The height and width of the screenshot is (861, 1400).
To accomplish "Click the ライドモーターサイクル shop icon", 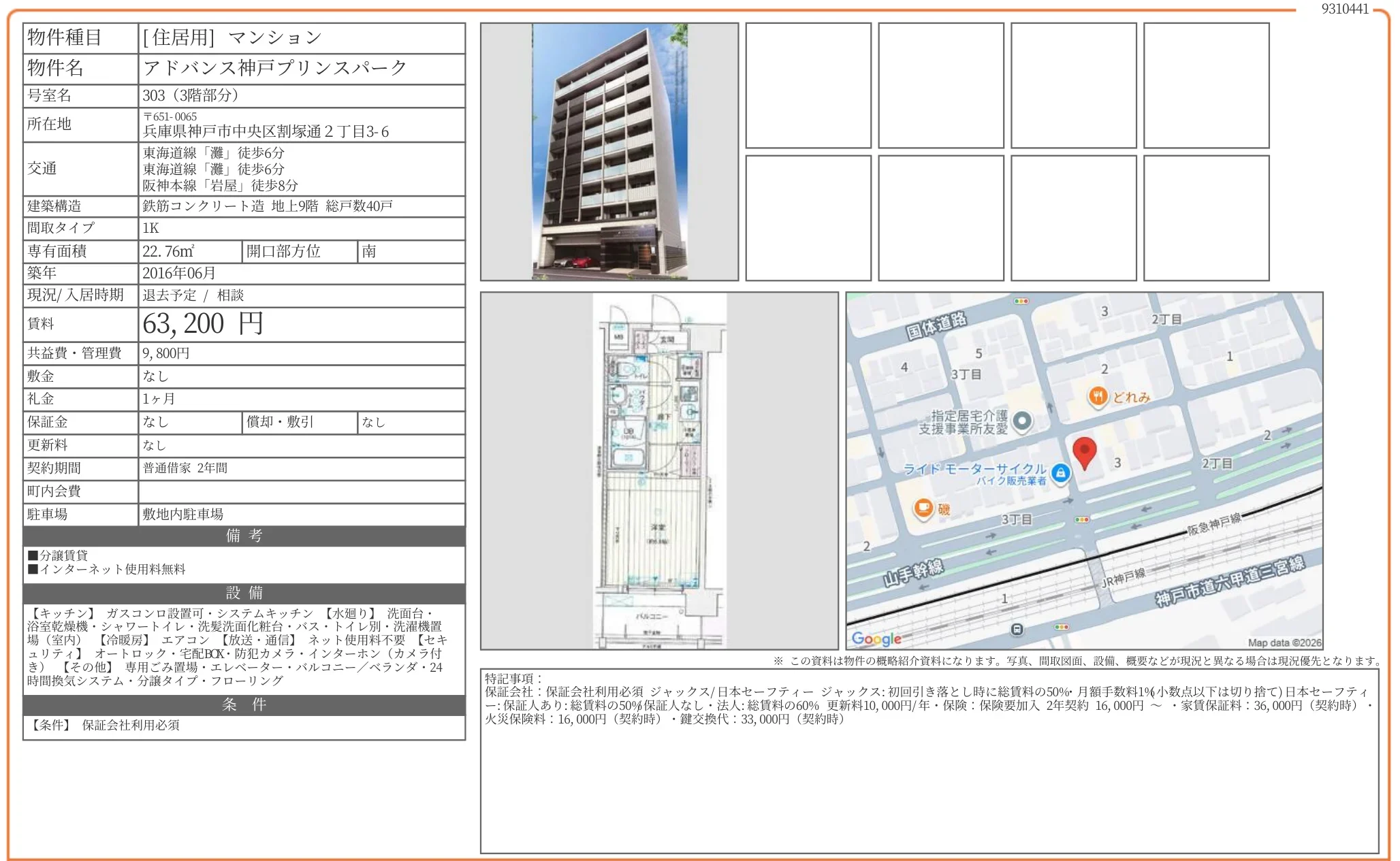I will (x=1060, y=472).
